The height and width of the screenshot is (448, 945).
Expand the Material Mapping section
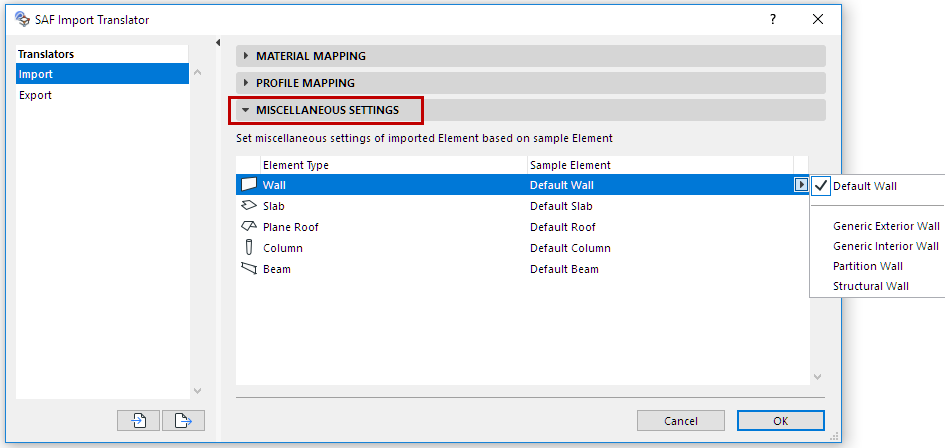[311, 56]
